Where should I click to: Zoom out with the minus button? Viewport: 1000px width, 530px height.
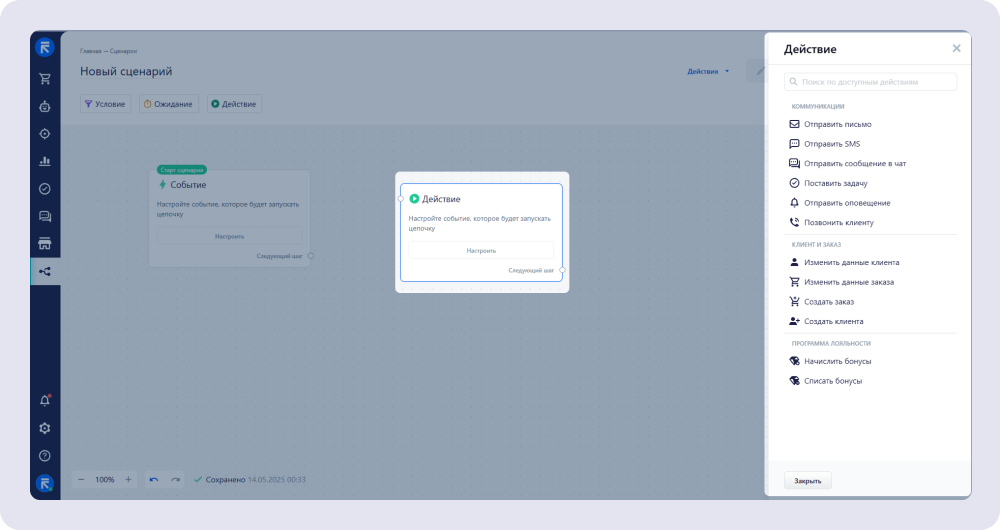click(82, 480)
